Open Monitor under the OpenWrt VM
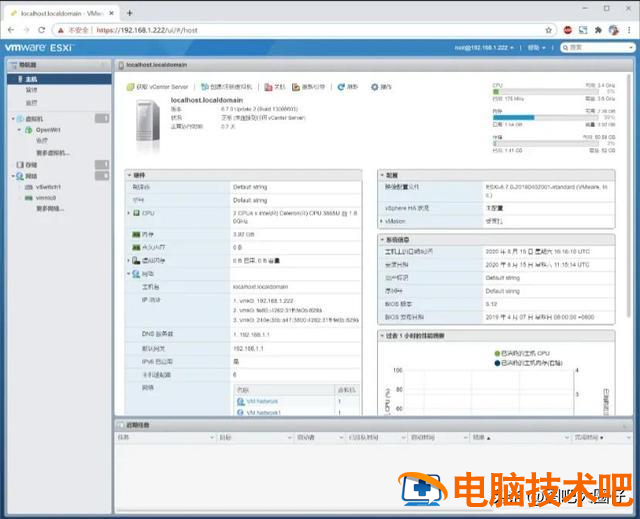 [x=42, y=141]
